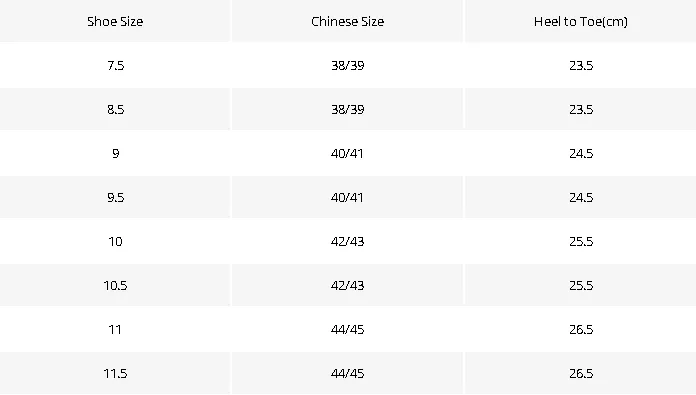696x395 pixels.
Task: Click 24.5 in the 9.5 row
Action: coord(581,197)
